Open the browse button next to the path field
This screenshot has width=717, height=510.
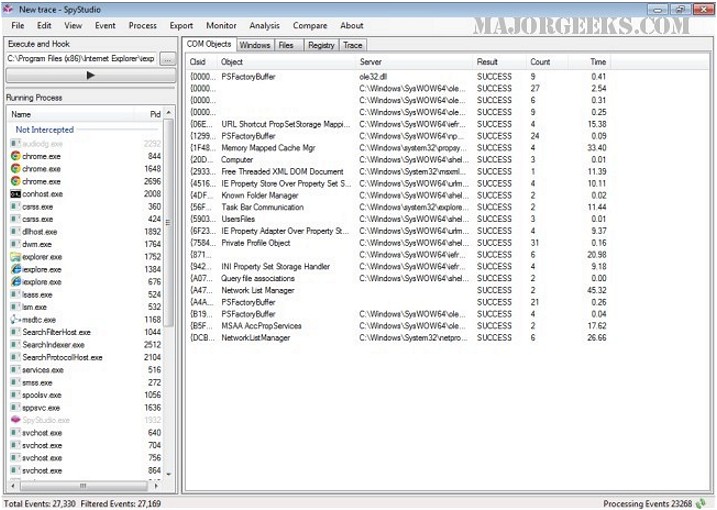pyautogui.click(x=168, y=59)
